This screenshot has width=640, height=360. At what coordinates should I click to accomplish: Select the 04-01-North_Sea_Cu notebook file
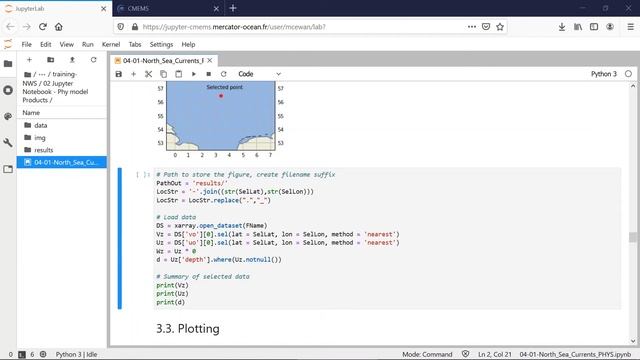[x=62, y=162]
